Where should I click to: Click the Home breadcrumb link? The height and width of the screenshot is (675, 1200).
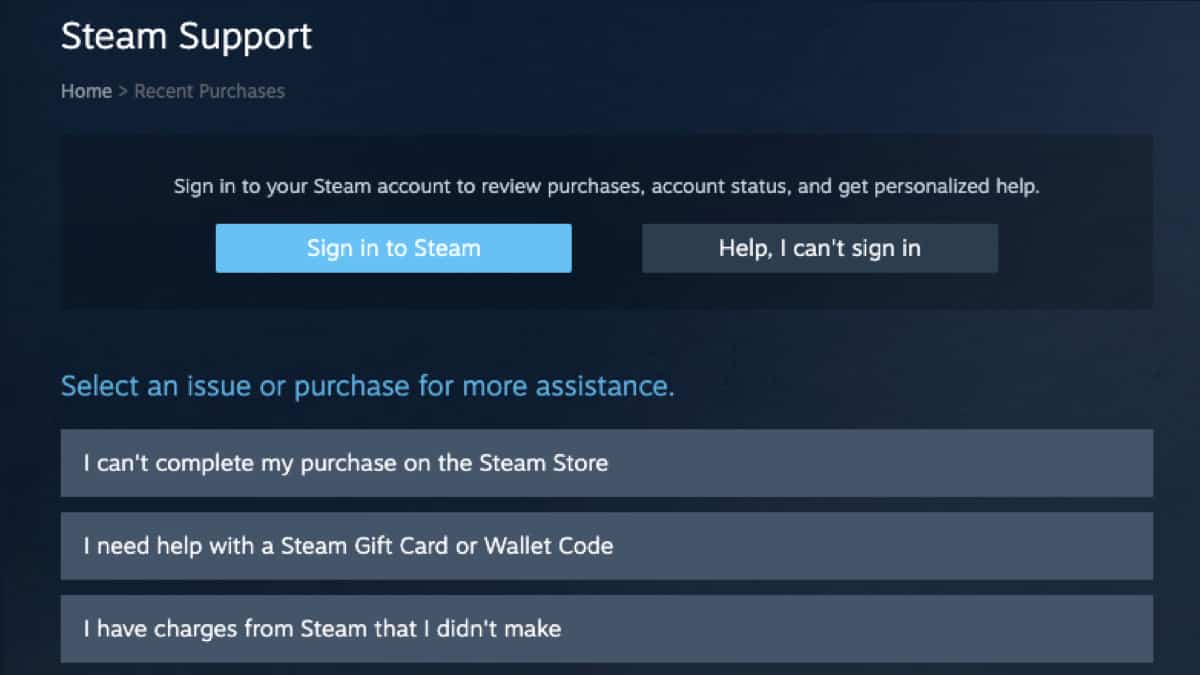point(86,91)
